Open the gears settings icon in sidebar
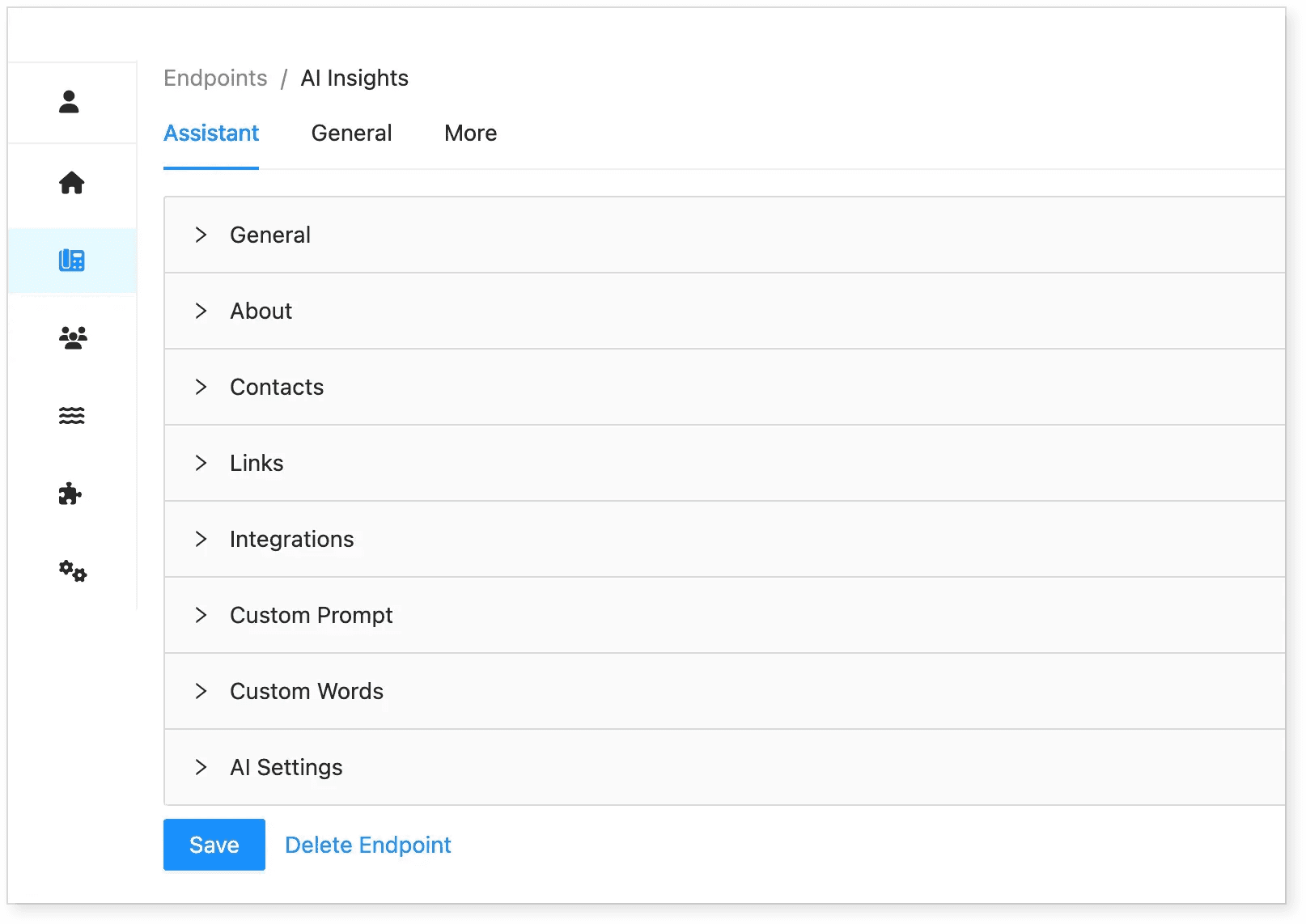Viewport: 1306px width, 924px height. click(x=73, y=571)
